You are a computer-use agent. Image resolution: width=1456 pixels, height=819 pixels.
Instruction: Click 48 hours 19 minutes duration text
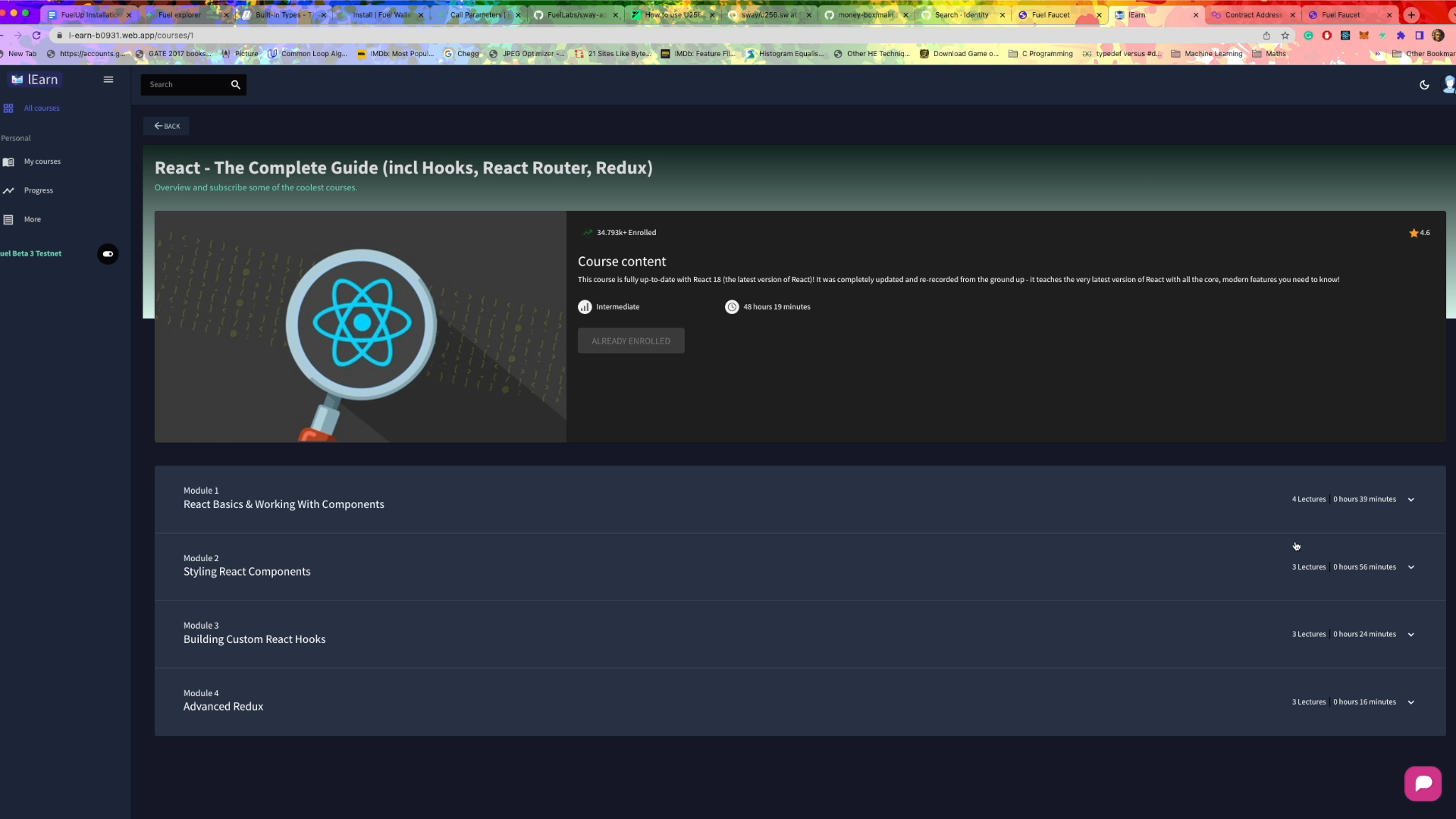777,307
